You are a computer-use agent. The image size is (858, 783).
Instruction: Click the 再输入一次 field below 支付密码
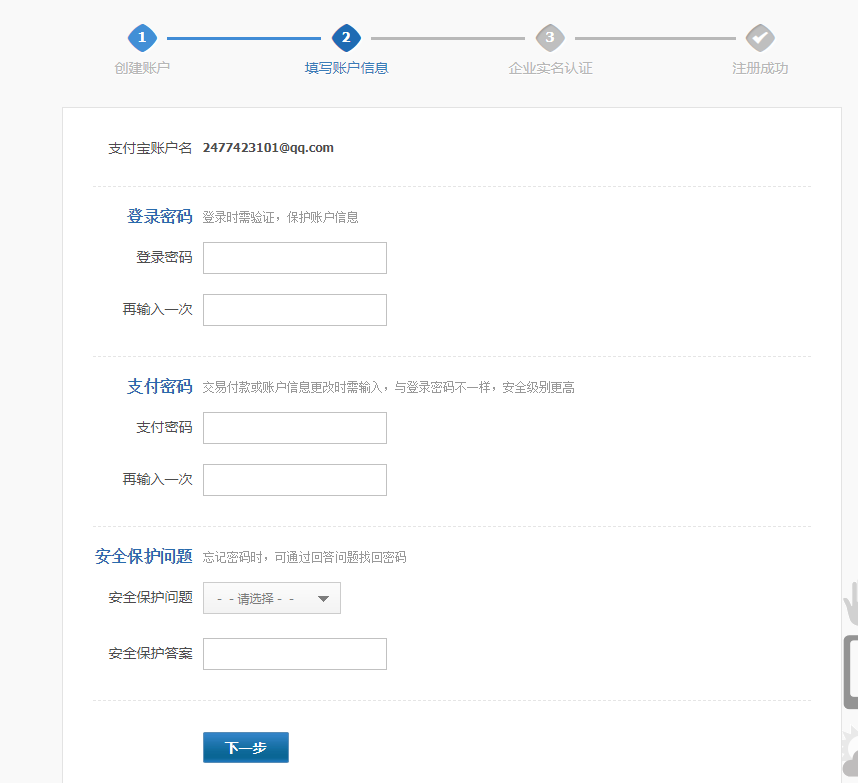(294, 480)
